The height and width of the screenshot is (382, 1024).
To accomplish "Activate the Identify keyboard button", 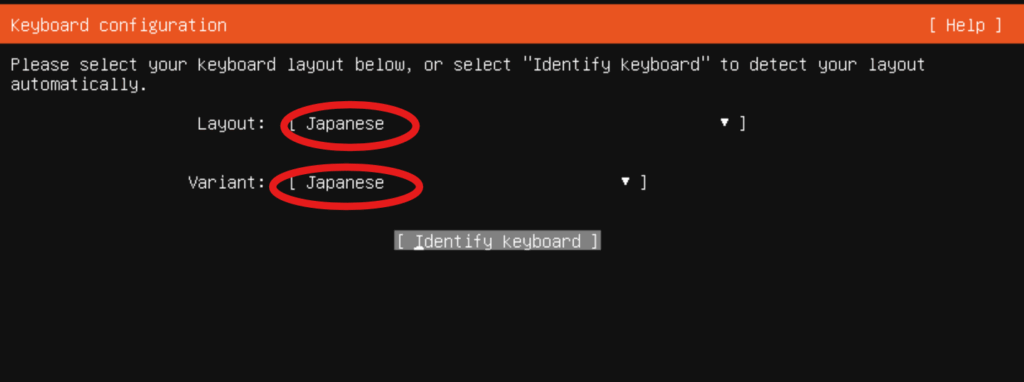I will 497,241.
